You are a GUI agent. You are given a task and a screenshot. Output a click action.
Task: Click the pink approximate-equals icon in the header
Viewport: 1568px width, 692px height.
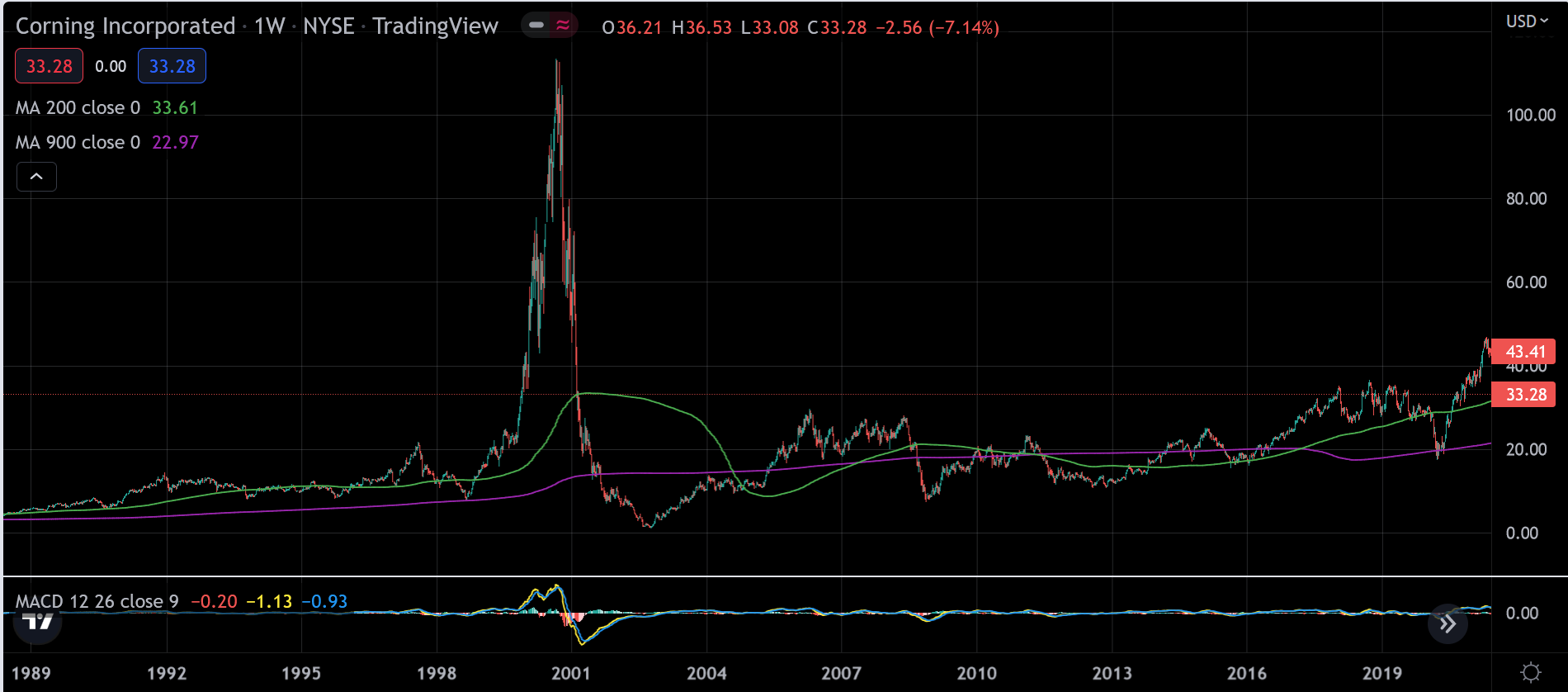coord(563,26)
